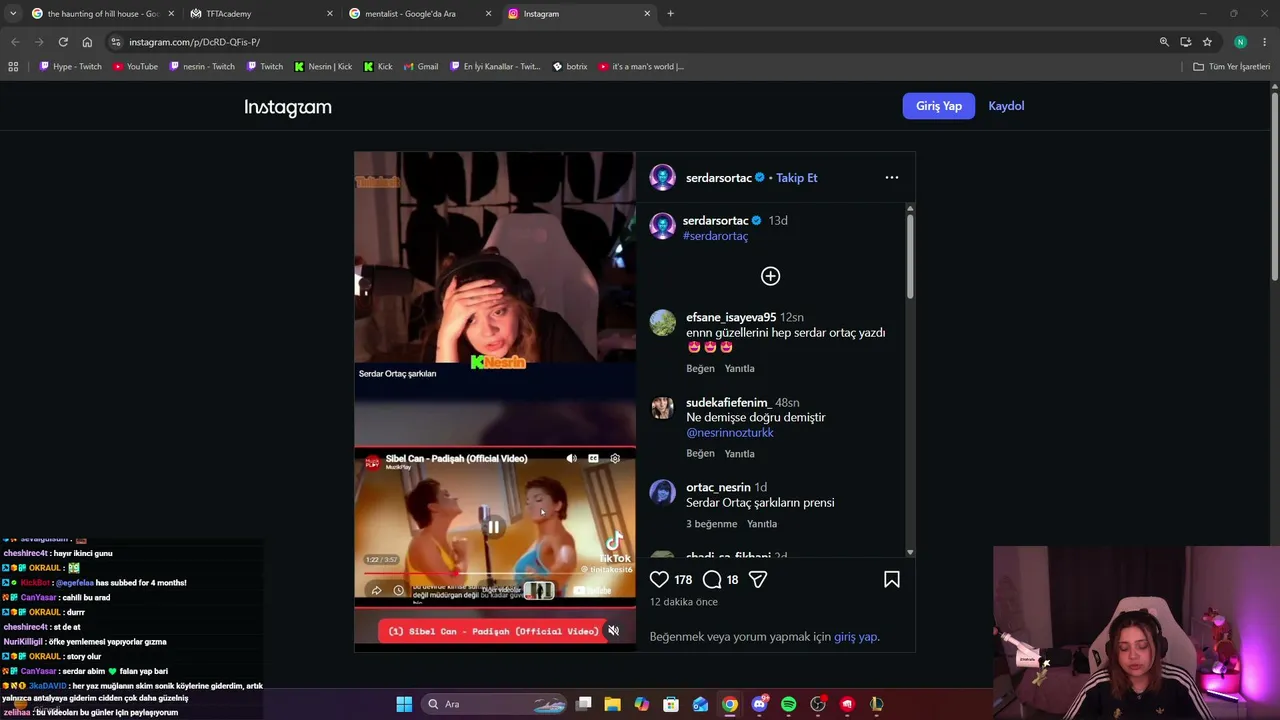Like the post with the heart icon
This screenshot has height=720, width=1280.
(659, 579)
